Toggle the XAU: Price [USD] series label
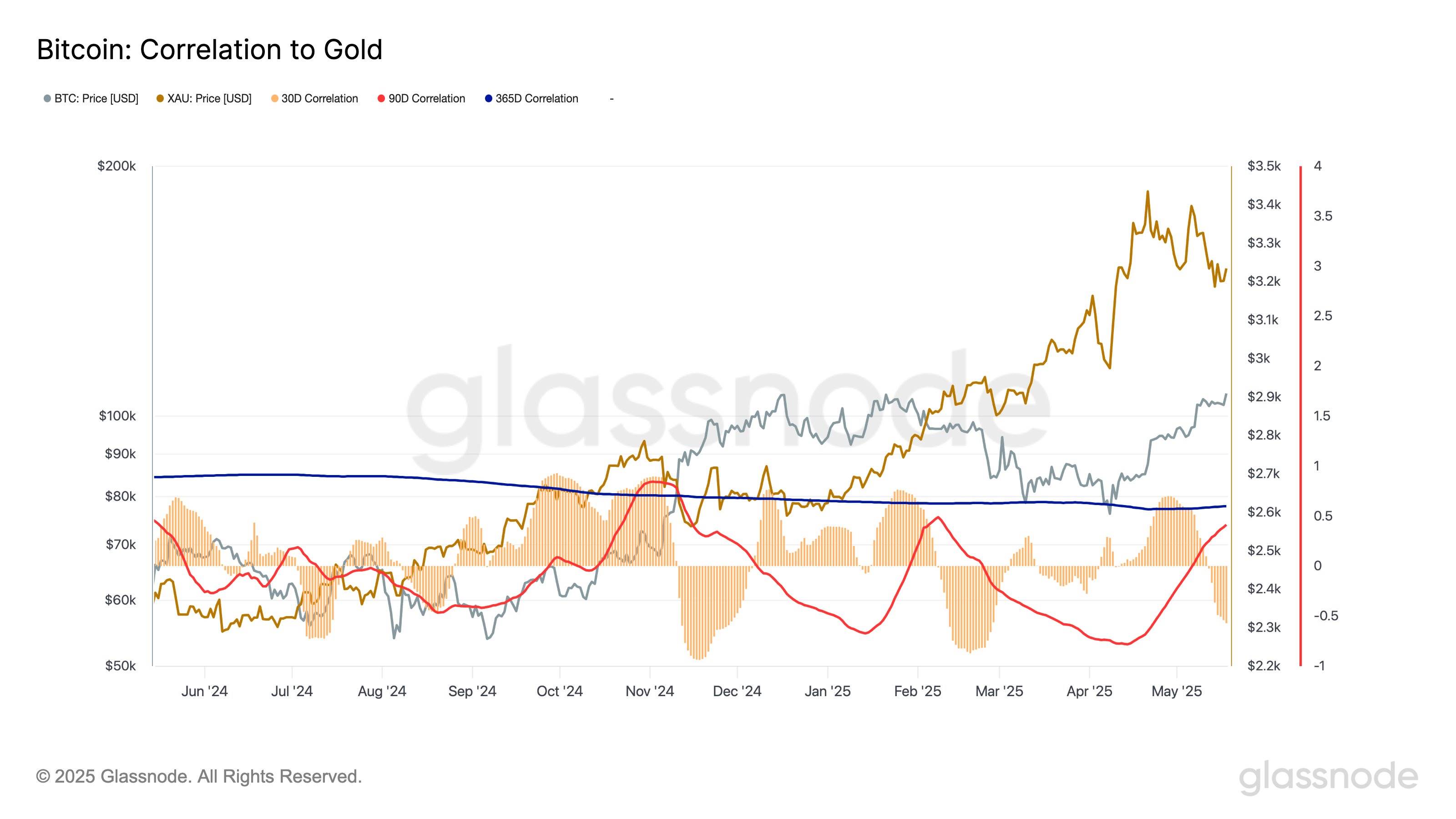Screen dimensions: 1456x819 click(209, 99)
